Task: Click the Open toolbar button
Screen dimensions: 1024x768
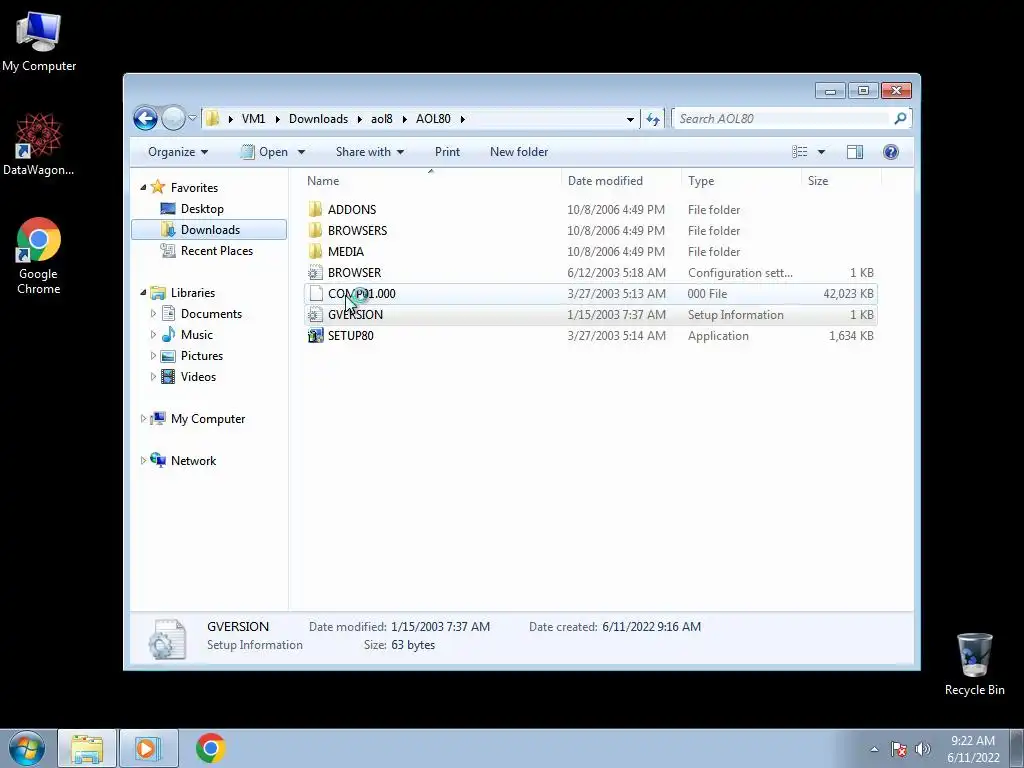Action: [264, 152]
